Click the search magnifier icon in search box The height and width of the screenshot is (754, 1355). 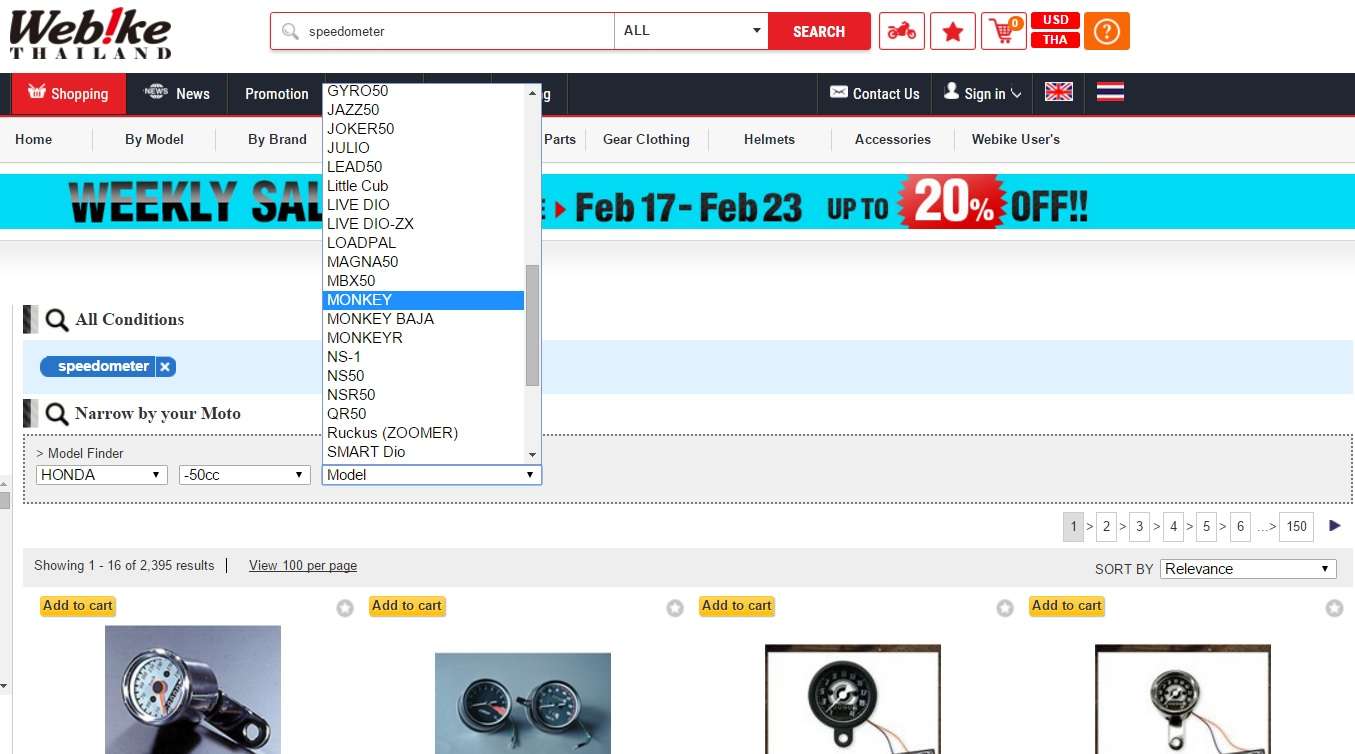(x=290, y=31)
